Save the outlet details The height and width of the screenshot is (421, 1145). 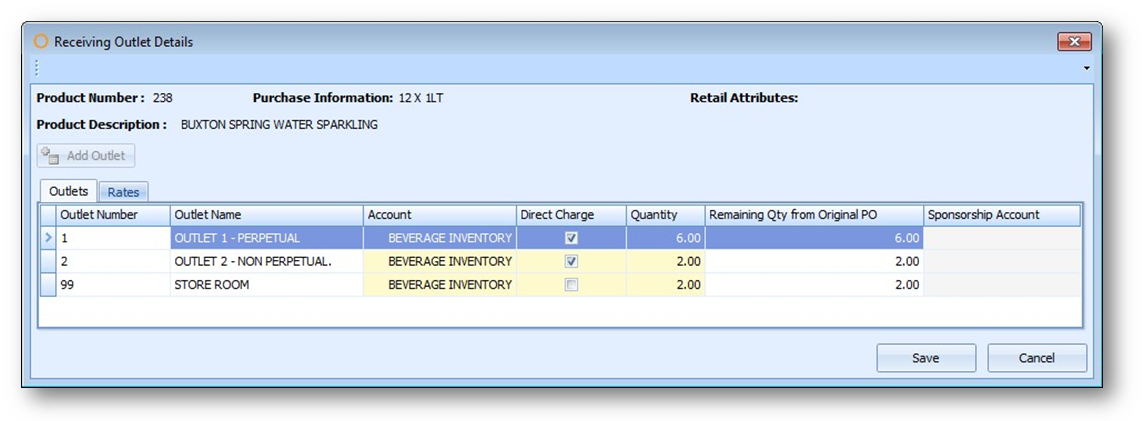click(x=926, y=358)
